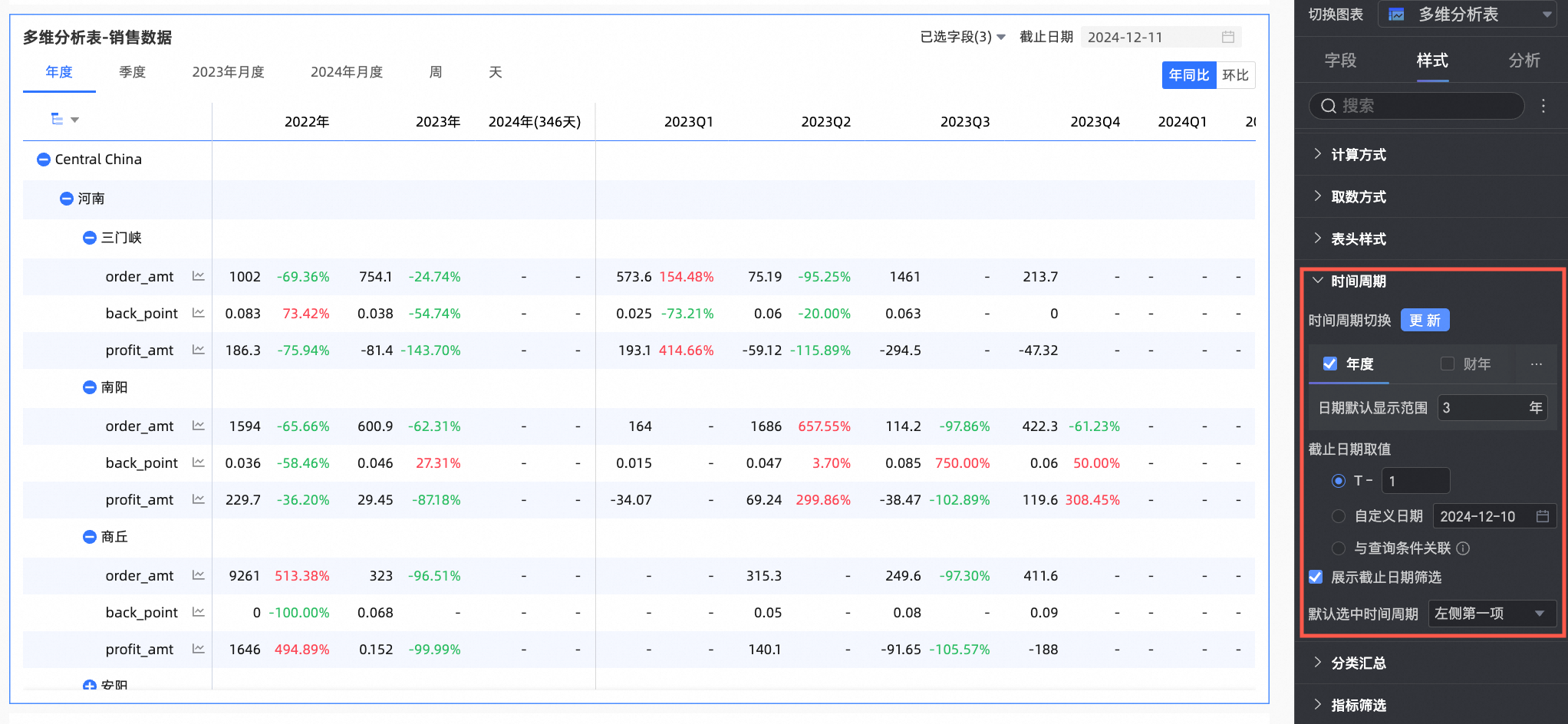Switch comparison to 年同比

(x=1189, y=75)
